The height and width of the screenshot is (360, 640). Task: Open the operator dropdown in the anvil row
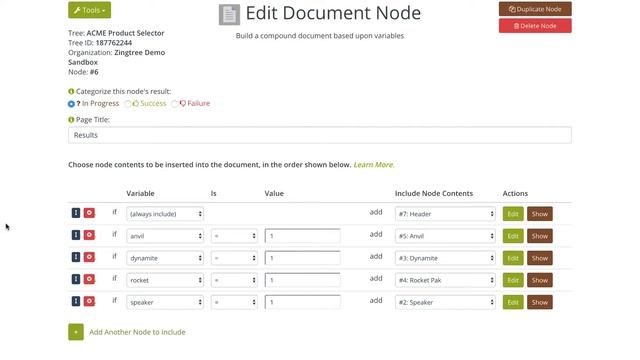click(234, 236)
